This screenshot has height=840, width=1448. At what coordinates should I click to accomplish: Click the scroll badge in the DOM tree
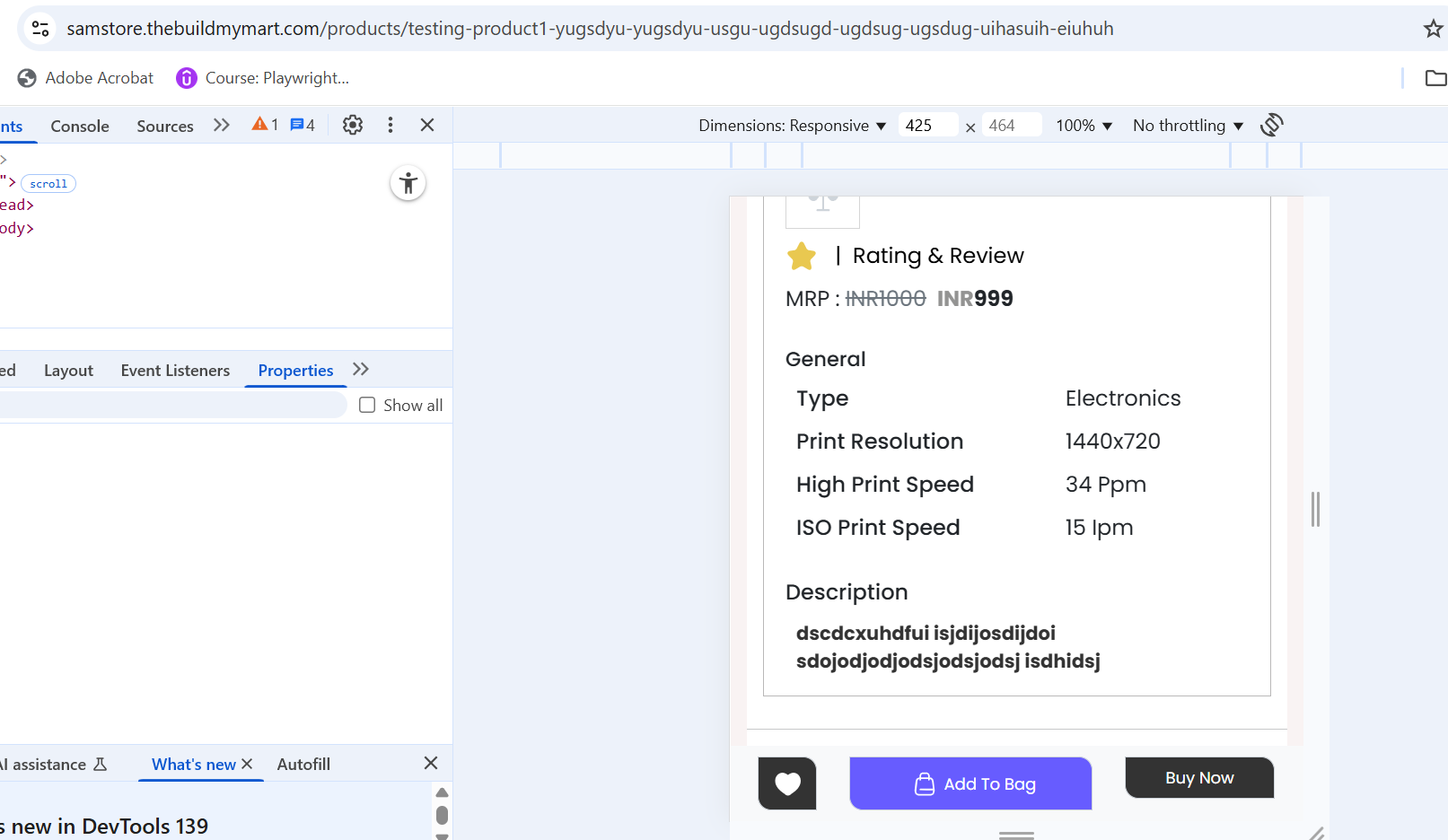48,184
